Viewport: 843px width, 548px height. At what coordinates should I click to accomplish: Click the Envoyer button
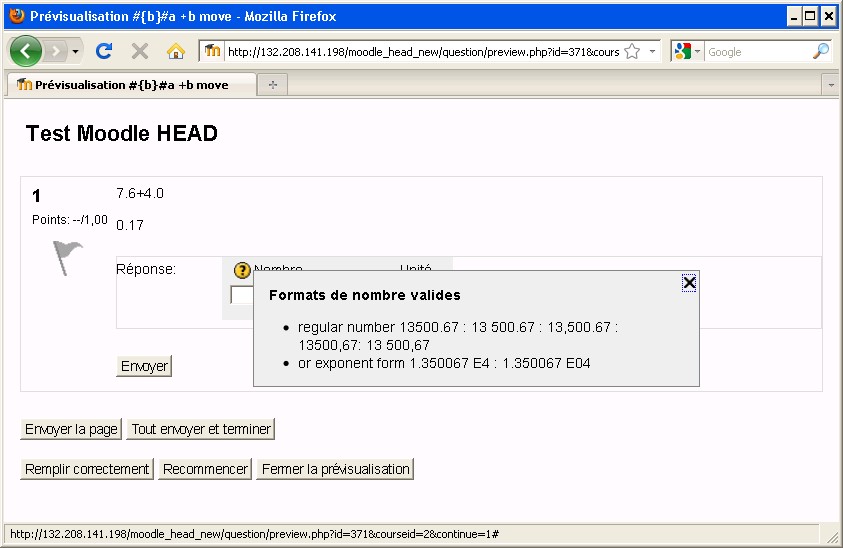(144, 366)
